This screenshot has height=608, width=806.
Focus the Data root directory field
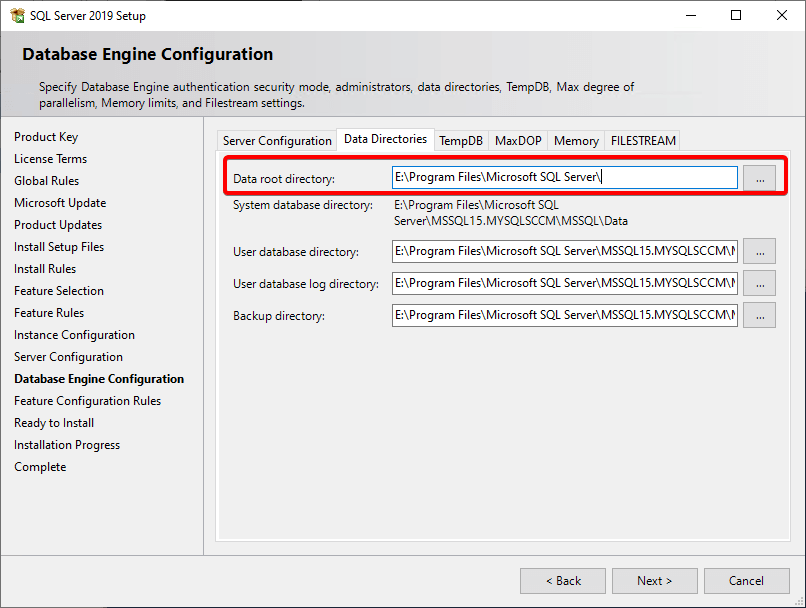[x=564, y=177]
